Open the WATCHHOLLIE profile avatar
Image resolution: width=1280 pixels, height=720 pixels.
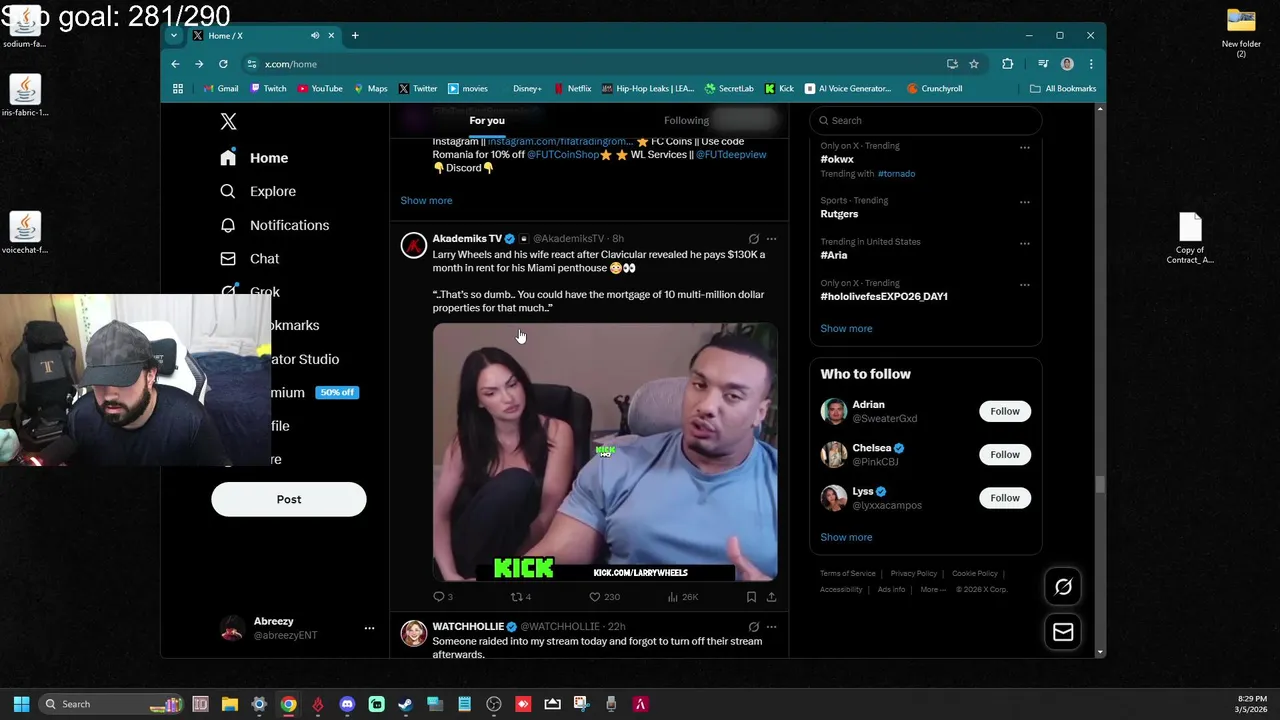(414, 634)
